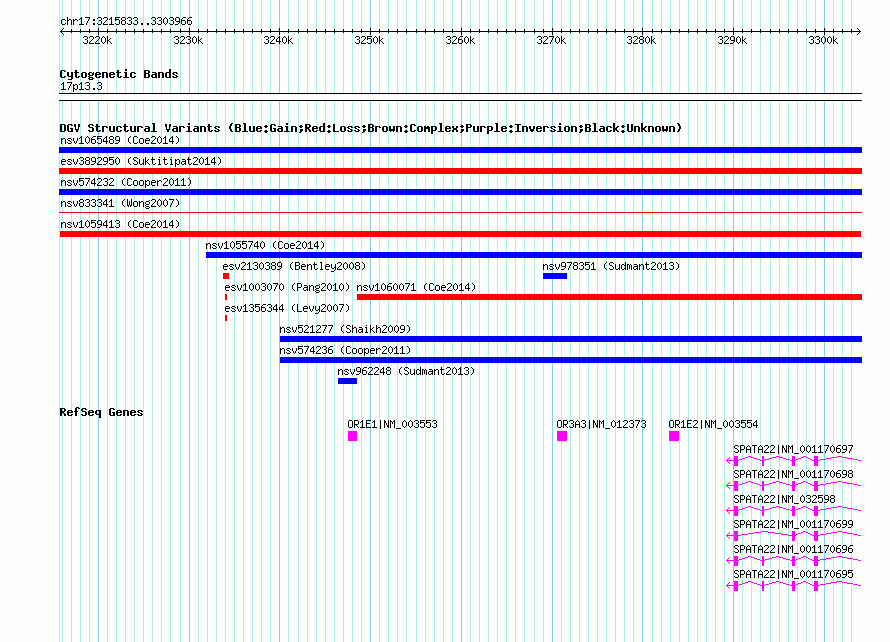This screenshot has height=642, width=890.
Task: Click the nsv574232 (Cooper2011) label
Action: (126, 182)
